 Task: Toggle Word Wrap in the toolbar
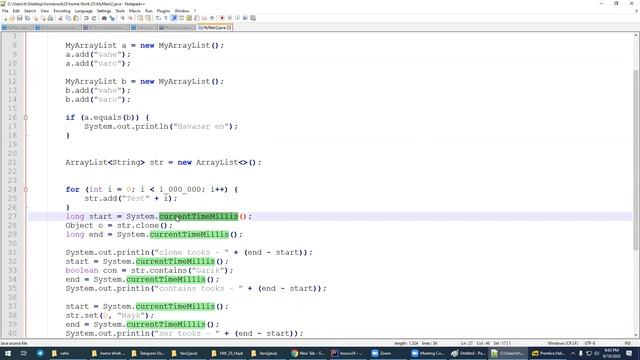158,18
